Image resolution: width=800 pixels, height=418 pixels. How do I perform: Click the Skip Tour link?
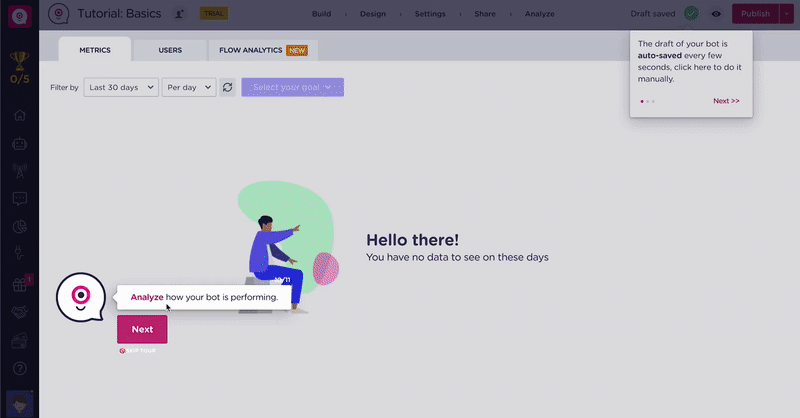pyautogui.click(x=138, y=351)
